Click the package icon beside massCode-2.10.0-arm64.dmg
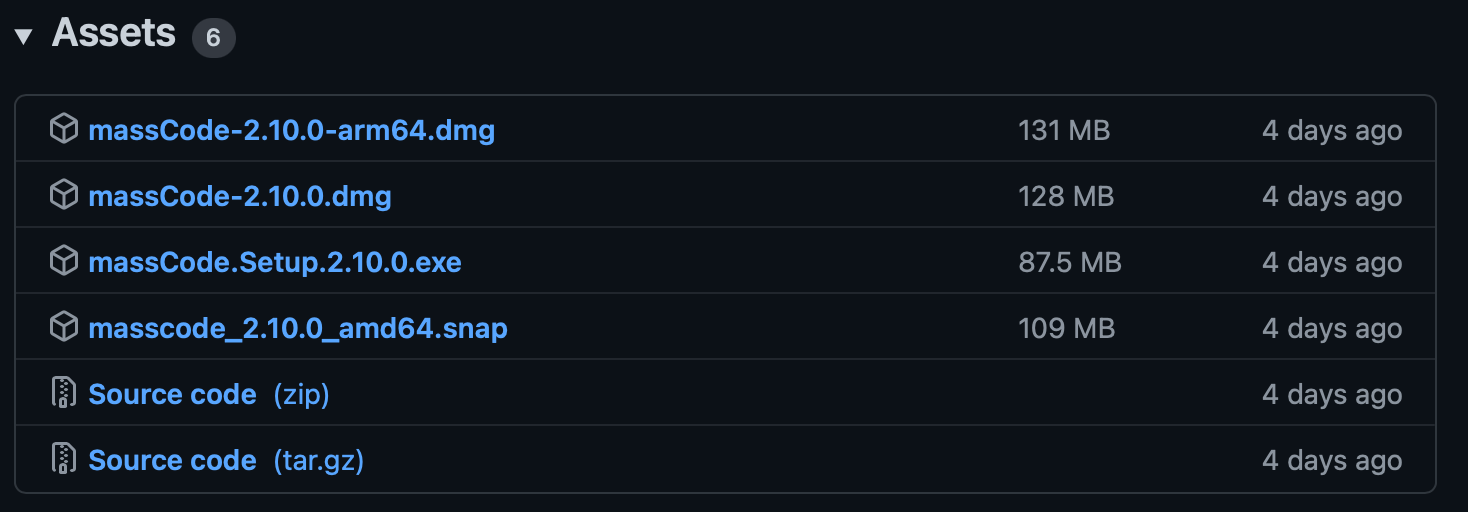The image size is (1468, 512). point(64,129)
